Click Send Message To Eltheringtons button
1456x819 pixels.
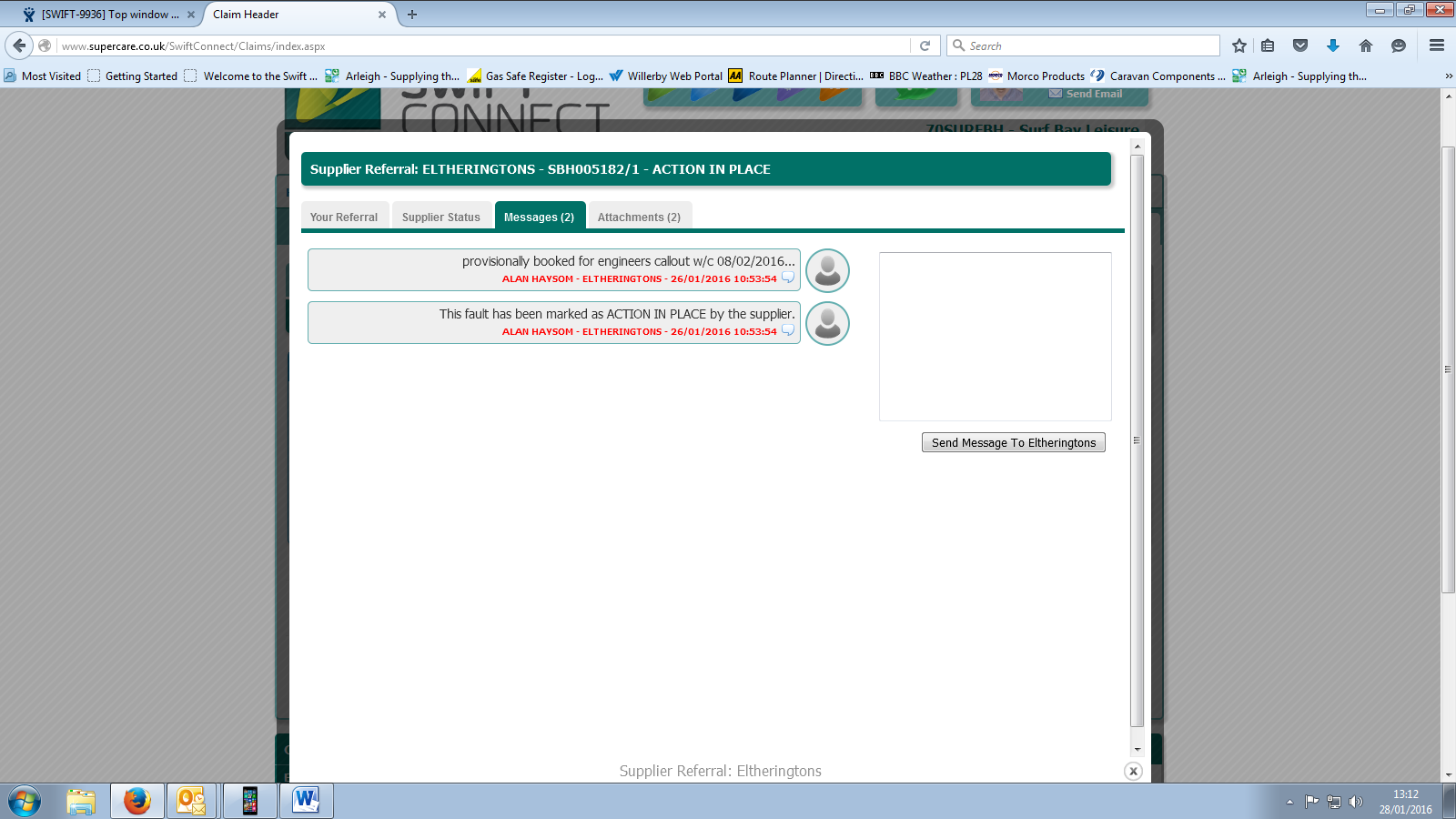[x=1013, y=442]
